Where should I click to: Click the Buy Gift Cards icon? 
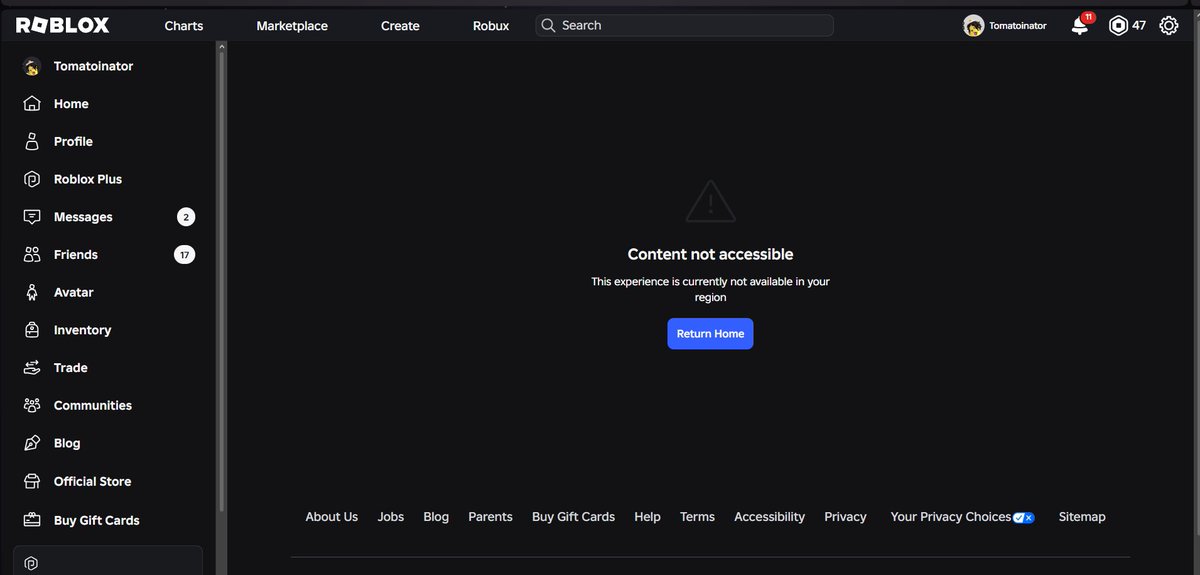tap(32, 520)
